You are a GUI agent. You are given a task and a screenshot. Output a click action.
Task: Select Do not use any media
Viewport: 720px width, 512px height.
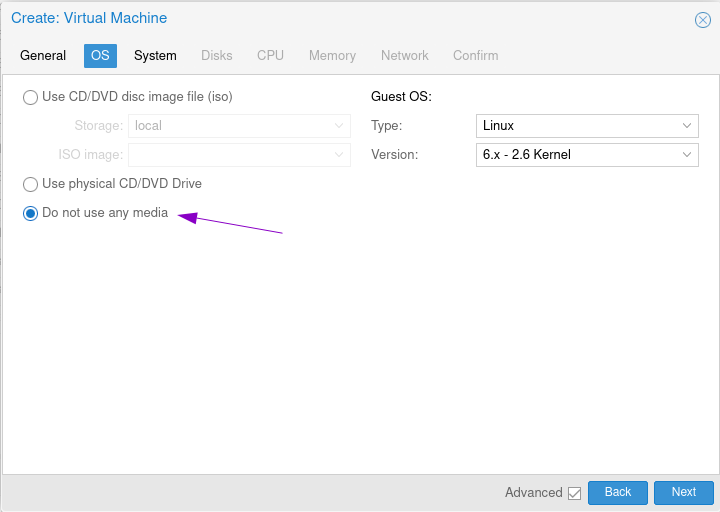31,213
